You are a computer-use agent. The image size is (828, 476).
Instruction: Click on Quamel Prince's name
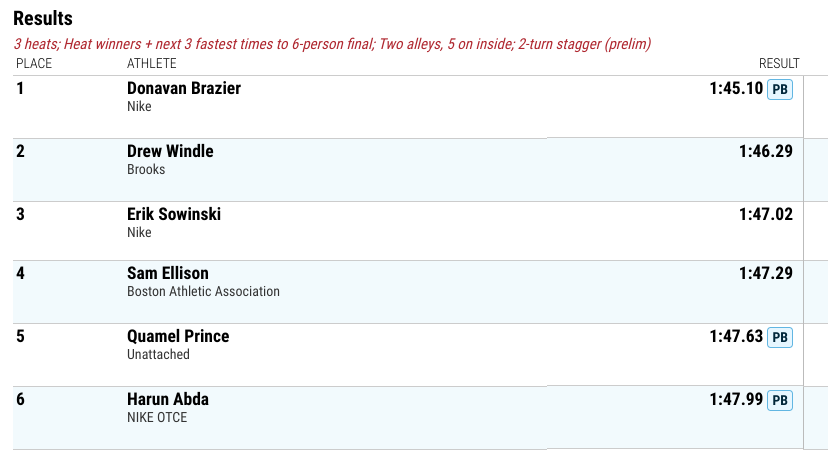(x=178, y=336)
